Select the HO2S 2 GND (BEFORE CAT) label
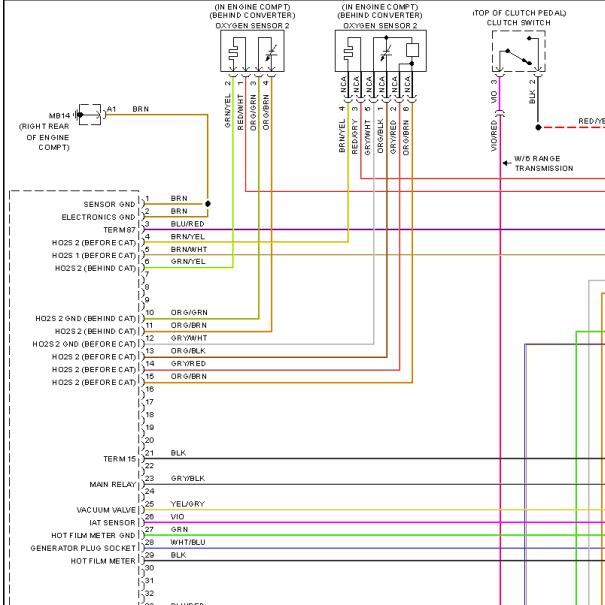 point(84,344)
